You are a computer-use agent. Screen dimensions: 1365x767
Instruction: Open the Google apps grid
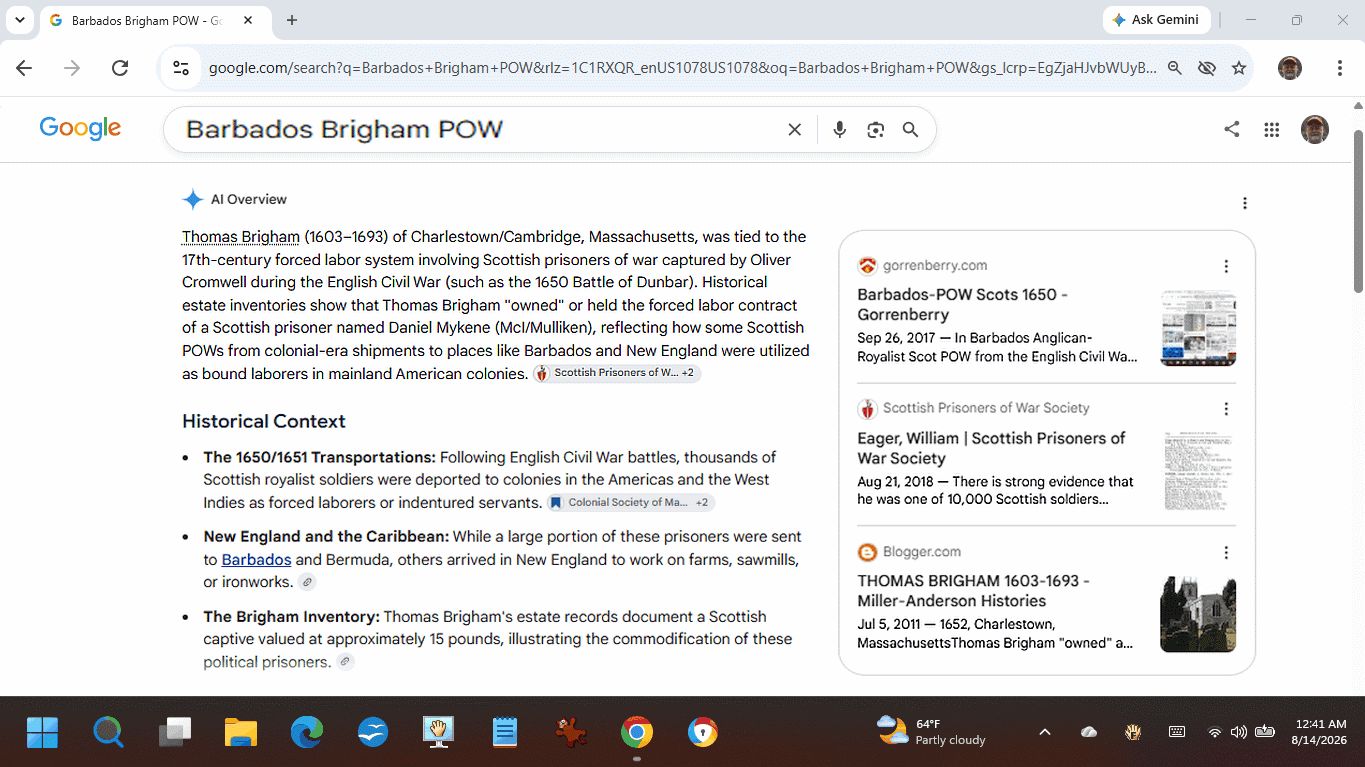1272,129
